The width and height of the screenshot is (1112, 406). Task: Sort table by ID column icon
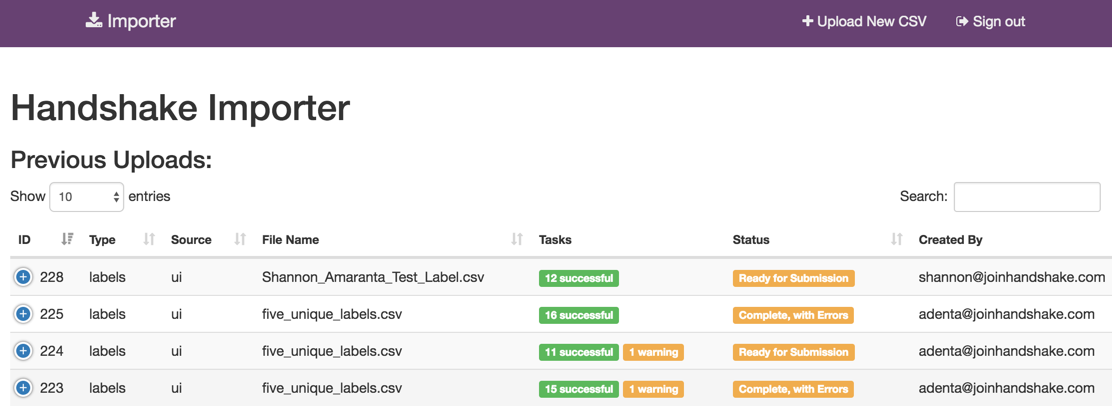point(67,240)
